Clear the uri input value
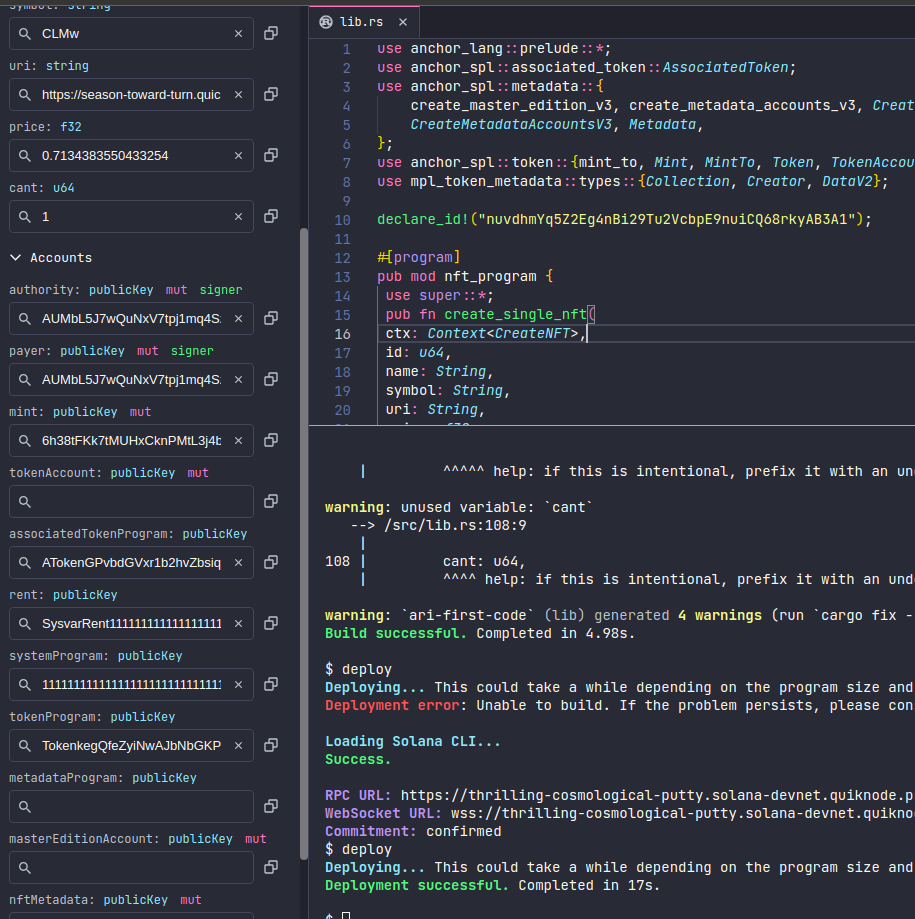The height and width of the screenshot is (919, 915). 238,95
